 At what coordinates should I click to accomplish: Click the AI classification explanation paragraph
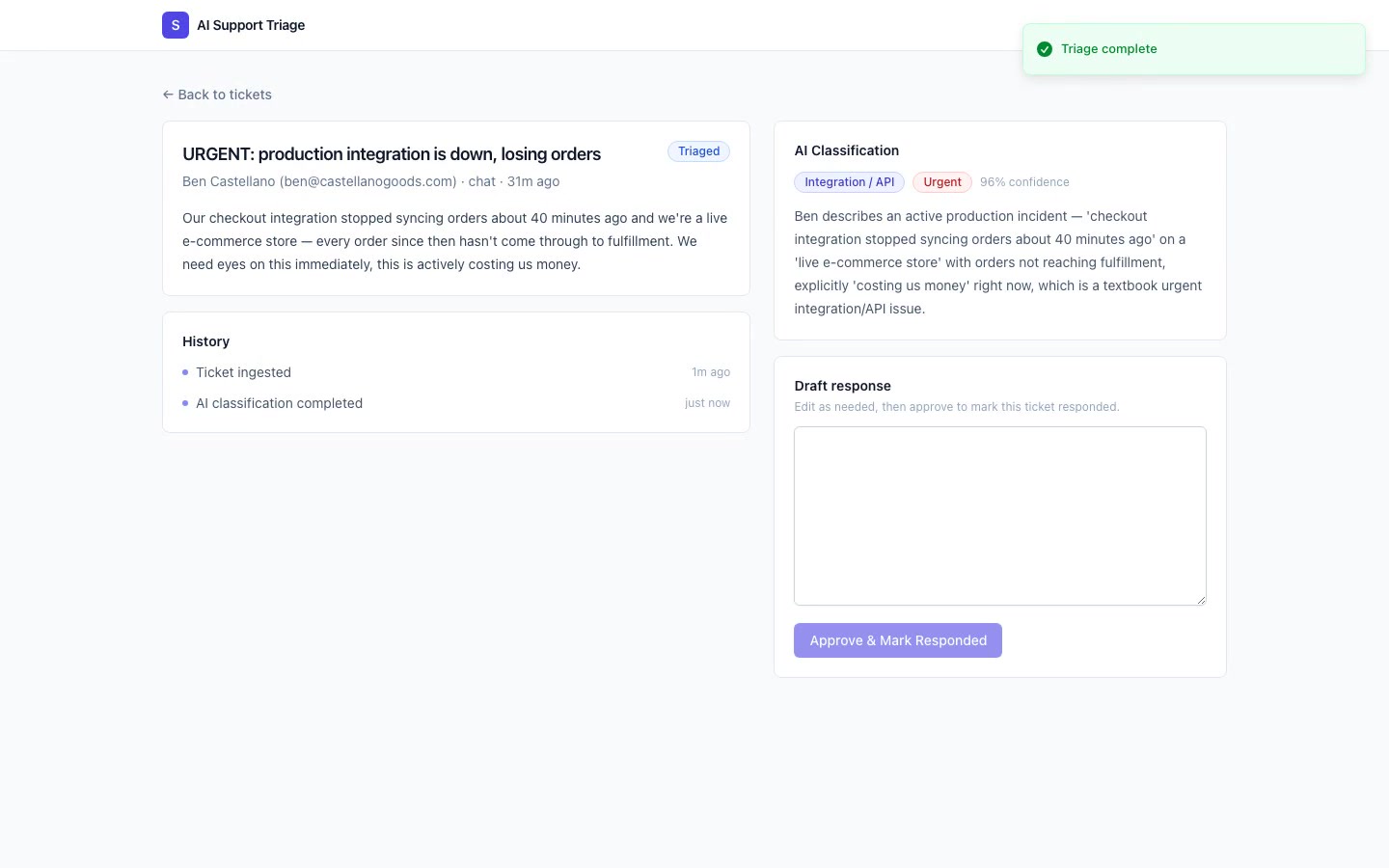pos(1000,262)
